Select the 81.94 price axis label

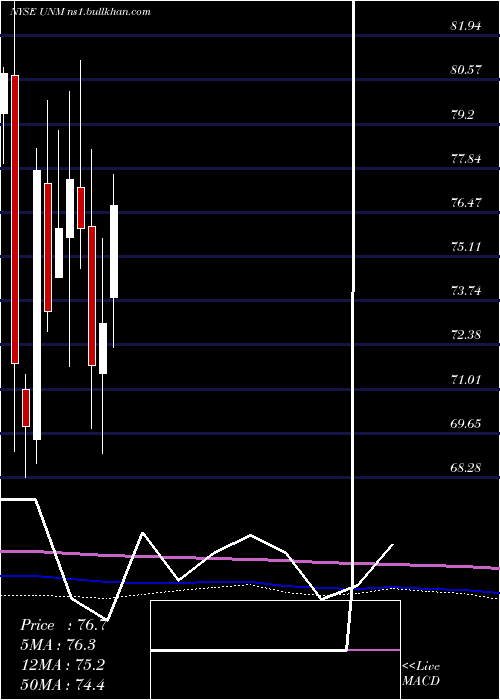tap(466, 26)
